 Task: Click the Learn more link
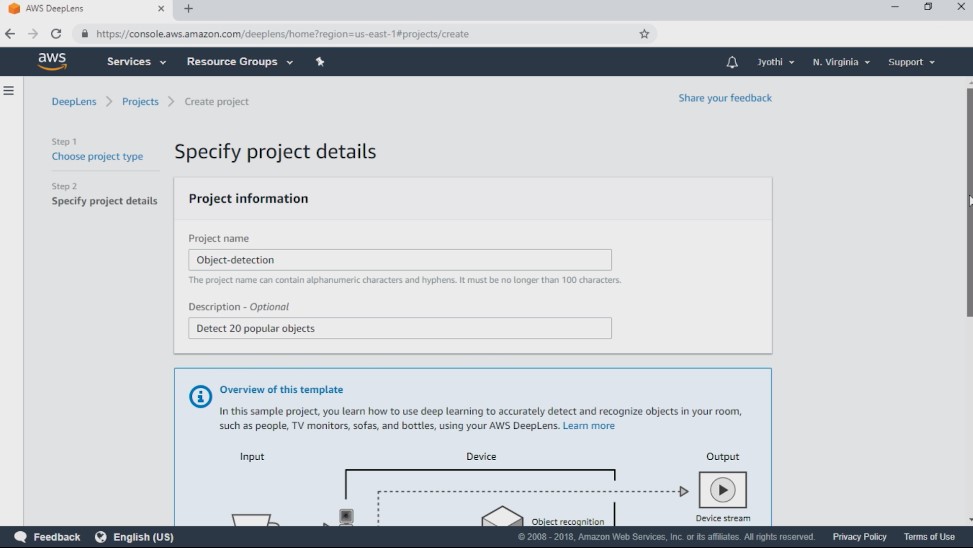588,426
